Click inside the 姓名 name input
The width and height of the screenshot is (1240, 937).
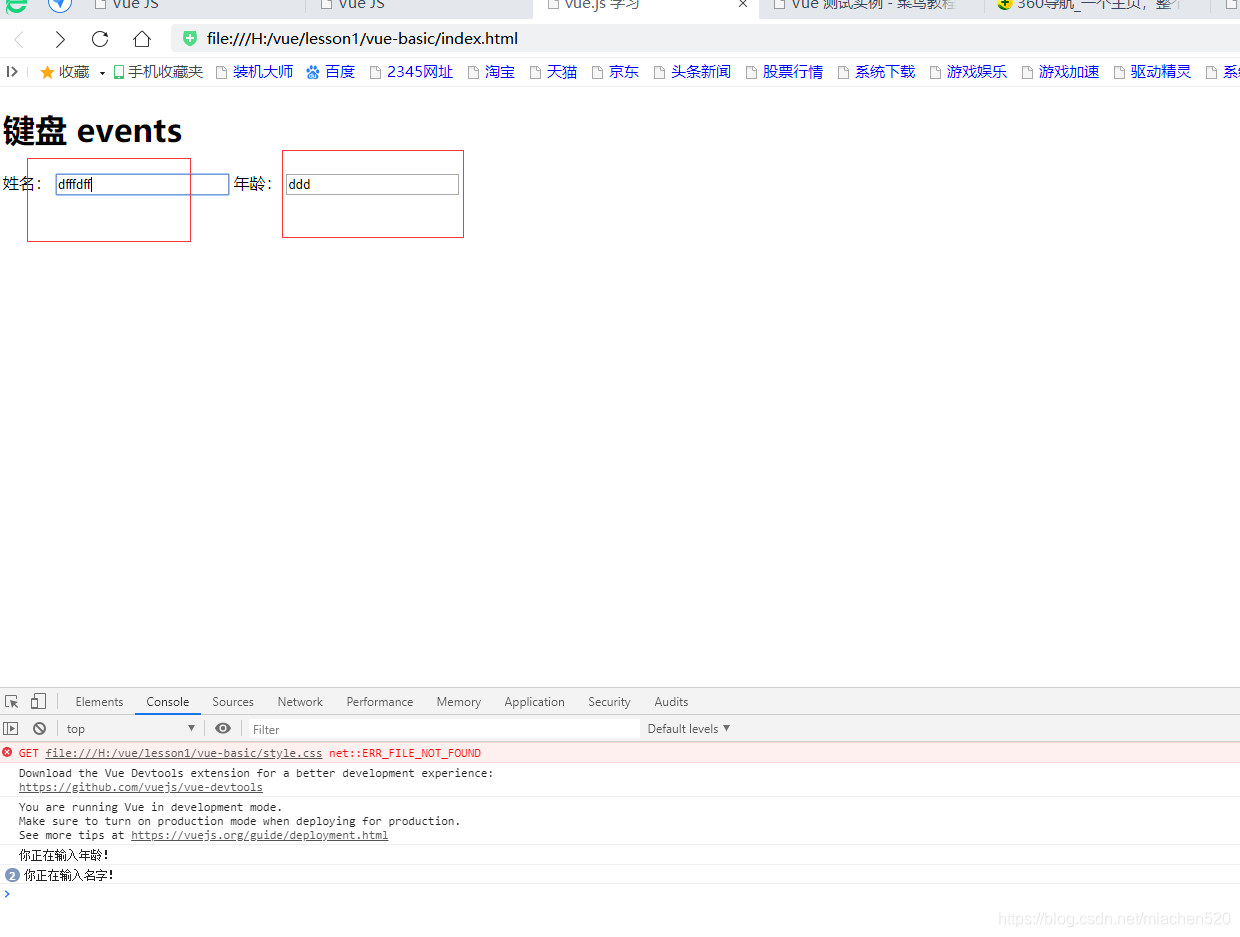click(141, 184)
